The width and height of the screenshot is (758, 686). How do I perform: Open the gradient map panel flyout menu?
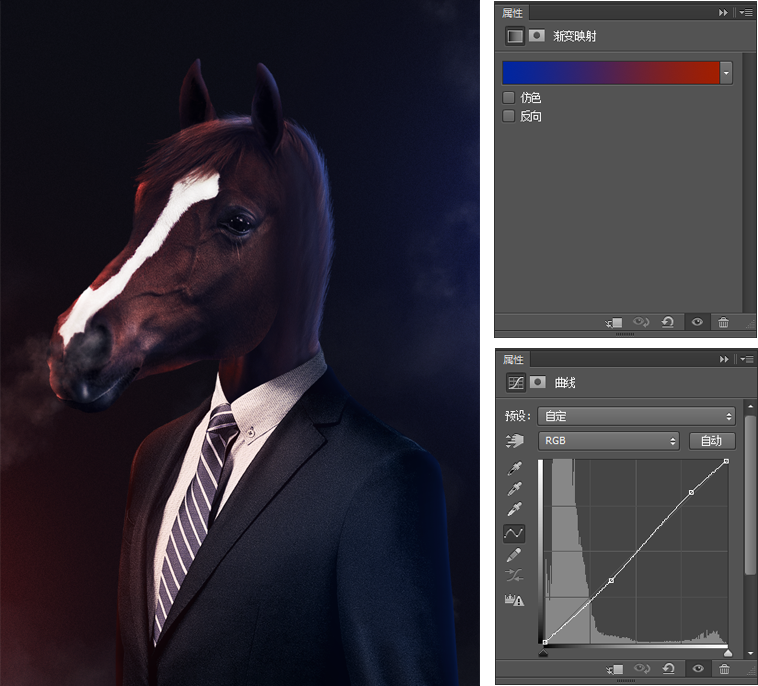[746, 13]
